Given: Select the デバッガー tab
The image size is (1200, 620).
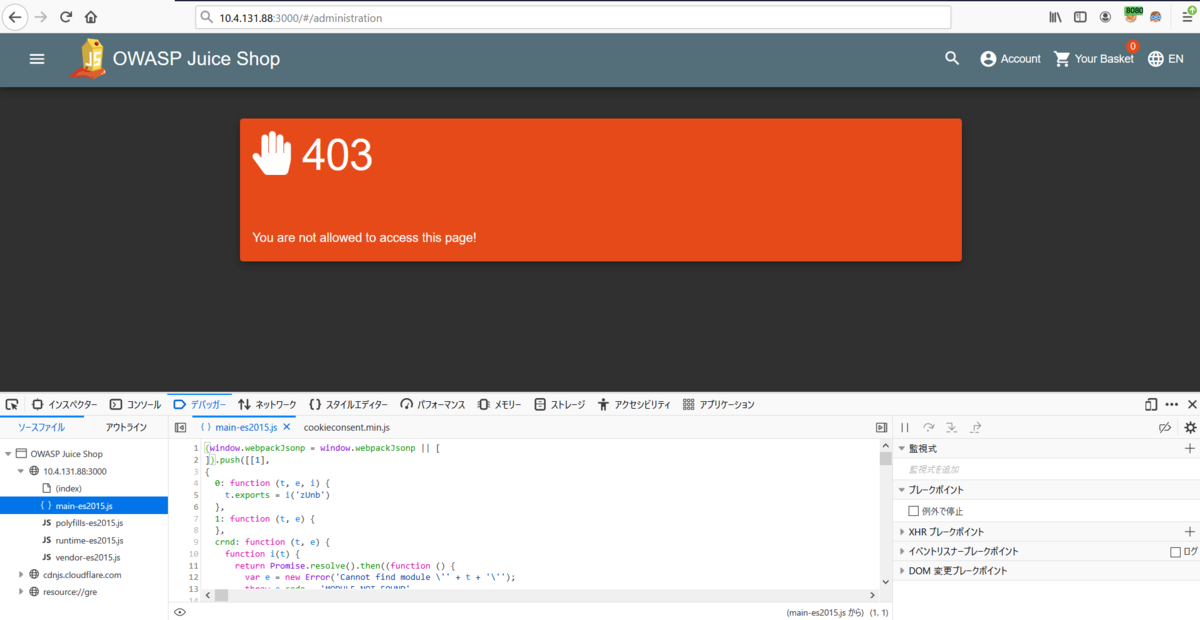Looking at the screenshot, I should pyautogui.click(x=199, y=404).
